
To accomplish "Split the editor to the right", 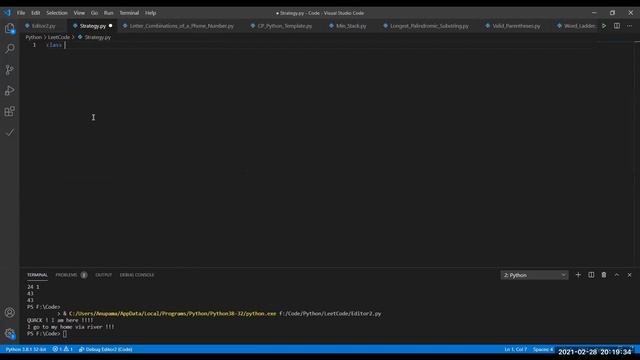I will tap(617, 26).
